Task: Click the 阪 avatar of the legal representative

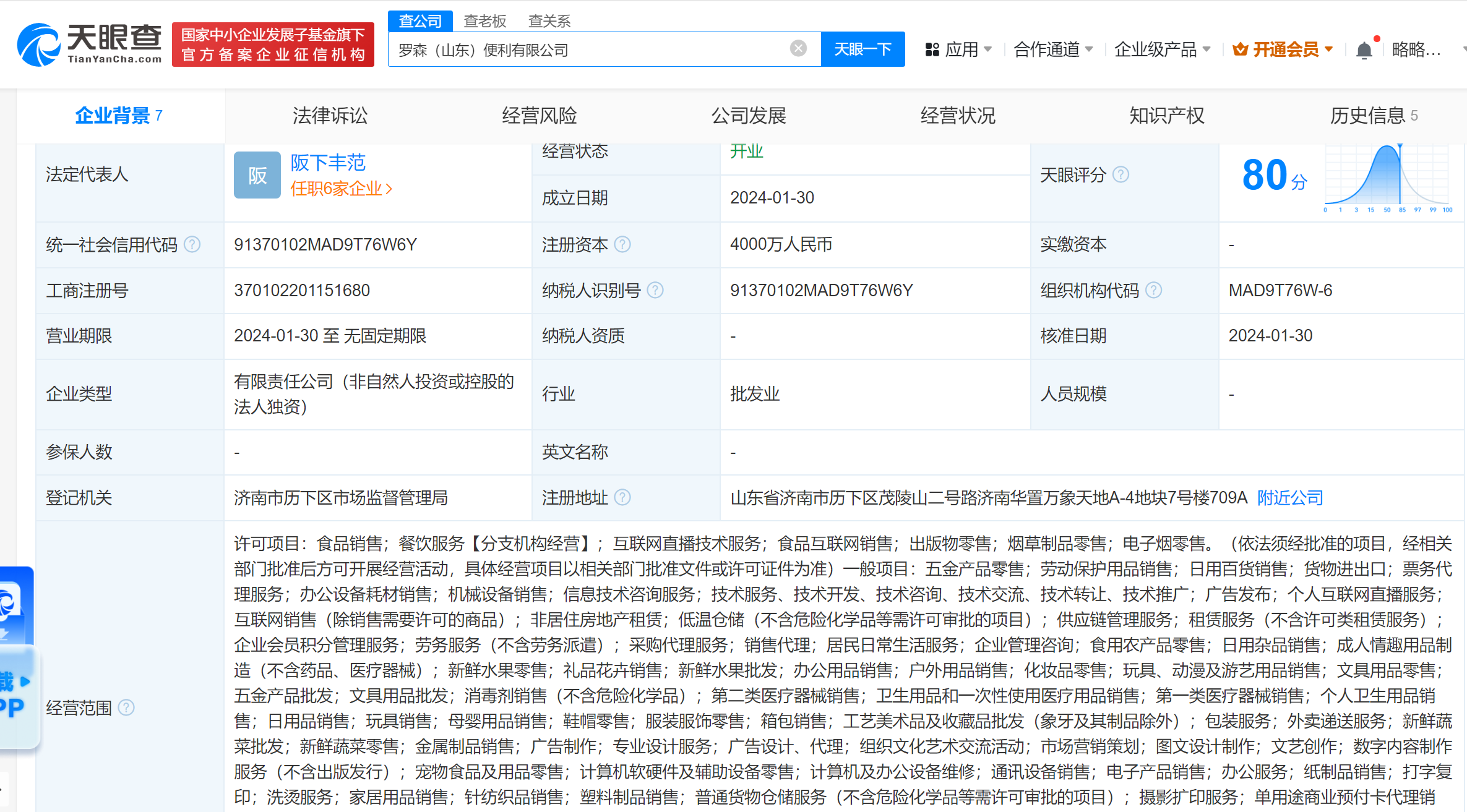Action: pos(257,175)
